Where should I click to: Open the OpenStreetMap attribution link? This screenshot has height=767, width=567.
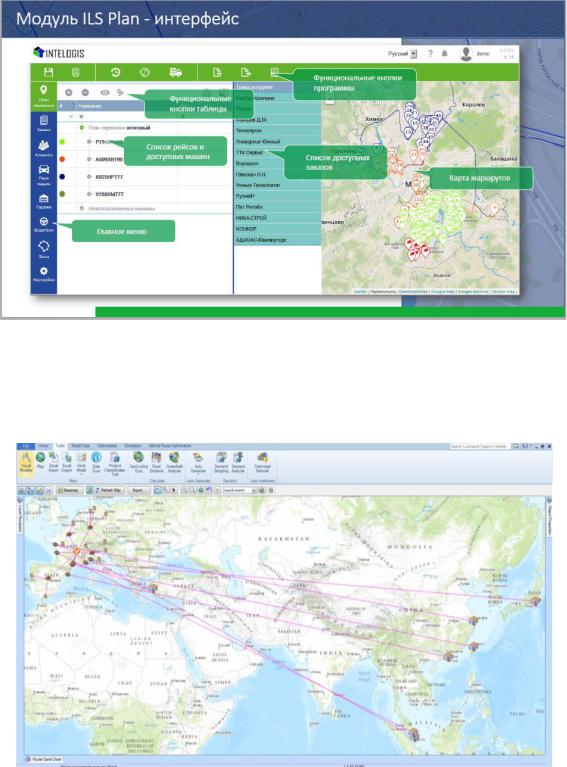point(413,292)
